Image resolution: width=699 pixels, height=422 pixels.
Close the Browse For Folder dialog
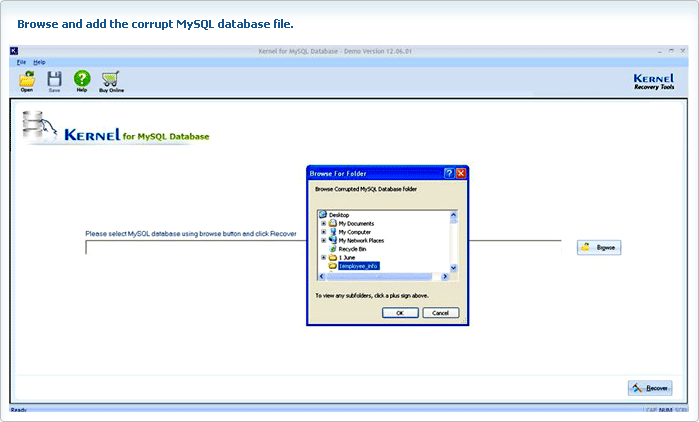click(461, 173)
